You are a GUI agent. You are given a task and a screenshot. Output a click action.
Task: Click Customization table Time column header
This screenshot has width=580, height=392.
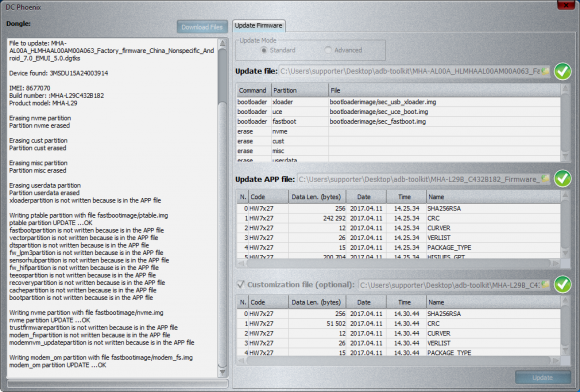(406, 302)
